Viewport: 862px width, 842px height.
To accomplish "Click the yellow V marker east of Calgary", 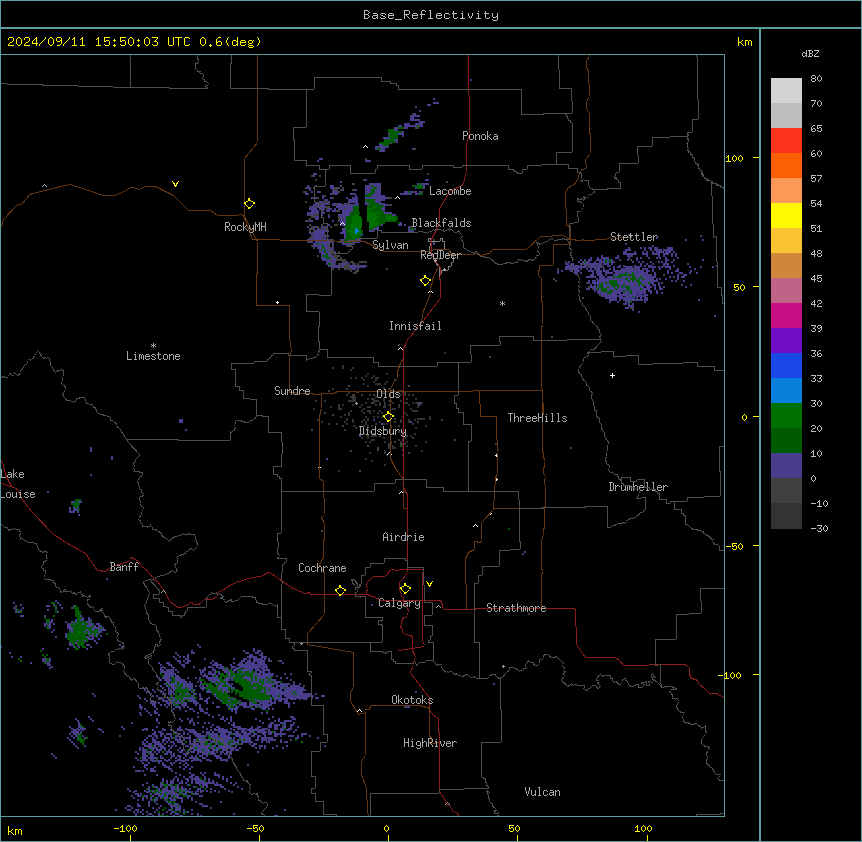I will click(x=429, y=584).
